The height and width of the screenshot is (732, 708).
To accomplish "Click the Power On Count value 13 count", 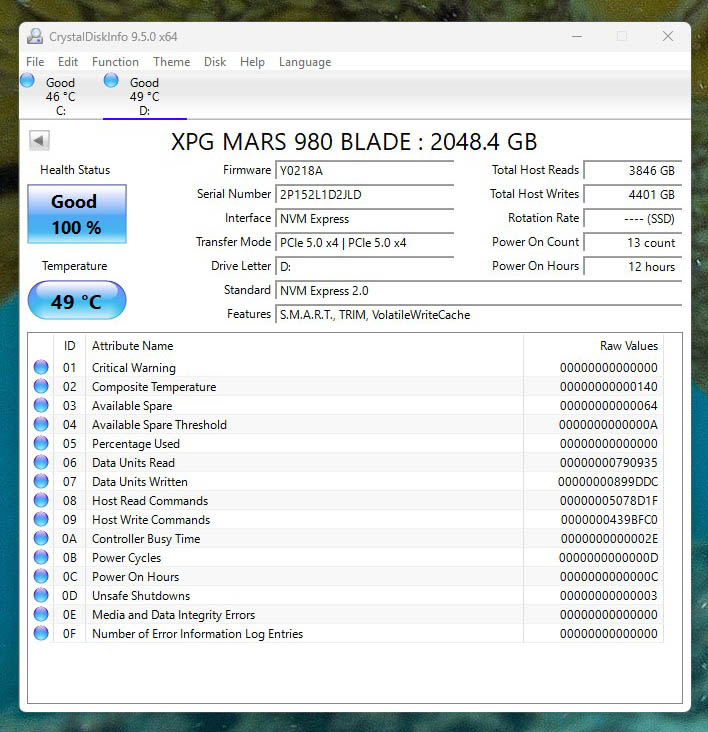I will [x=633, y=243].
